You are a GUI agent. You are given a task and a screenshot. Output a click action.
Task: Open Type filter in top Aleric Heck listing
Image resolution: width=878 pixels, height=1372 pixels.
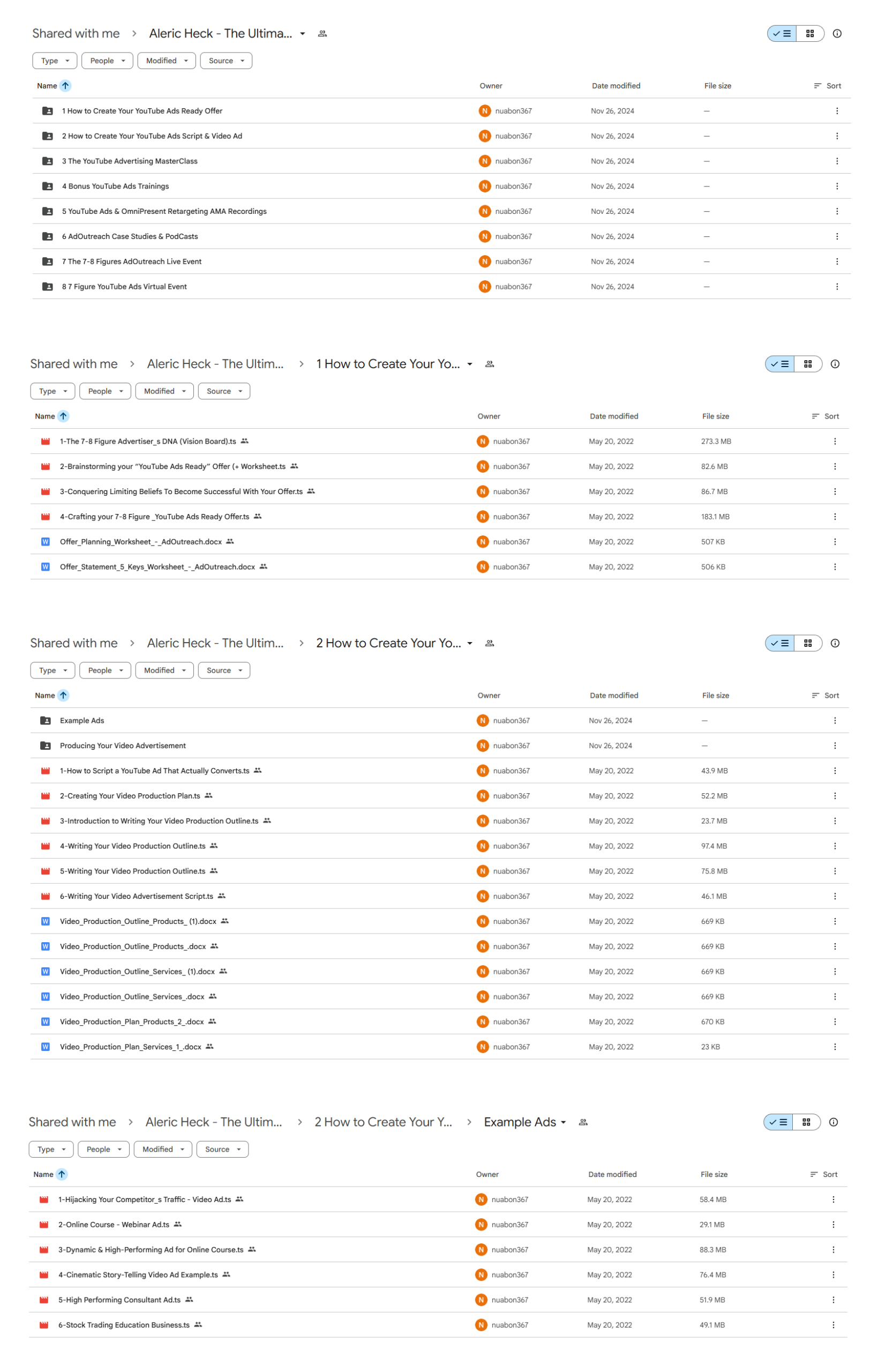click(55, 61)
